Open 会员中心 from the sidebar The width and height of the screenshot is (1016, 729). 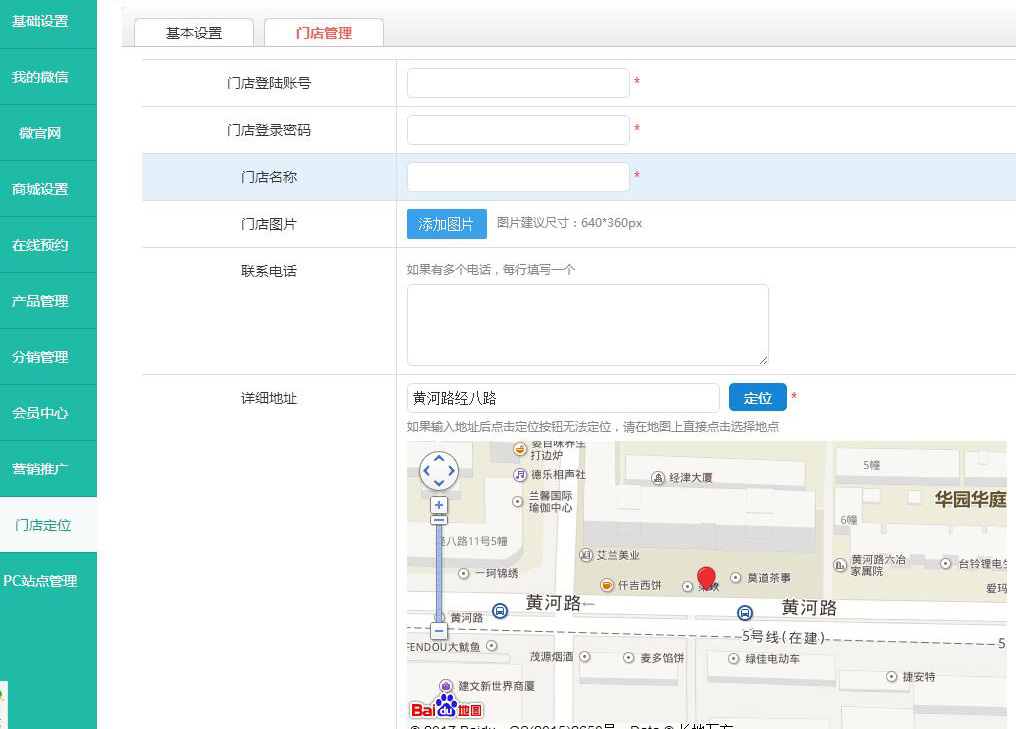[40, 413]
